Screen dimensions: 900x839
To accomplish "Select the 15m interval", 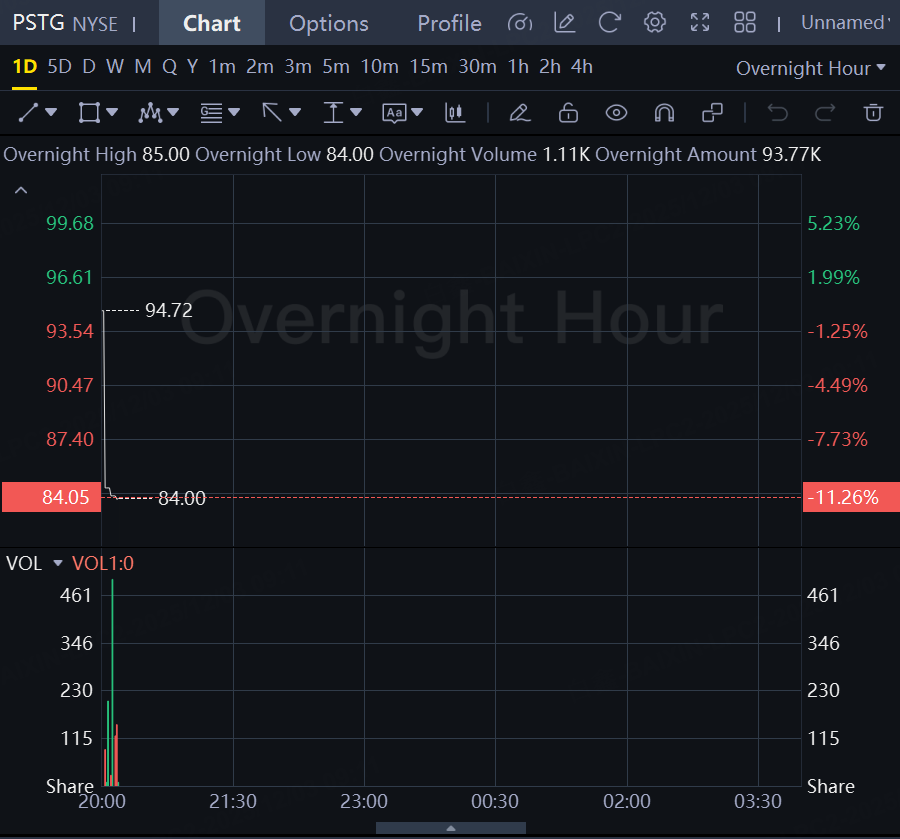I will [x=428, y=67].
